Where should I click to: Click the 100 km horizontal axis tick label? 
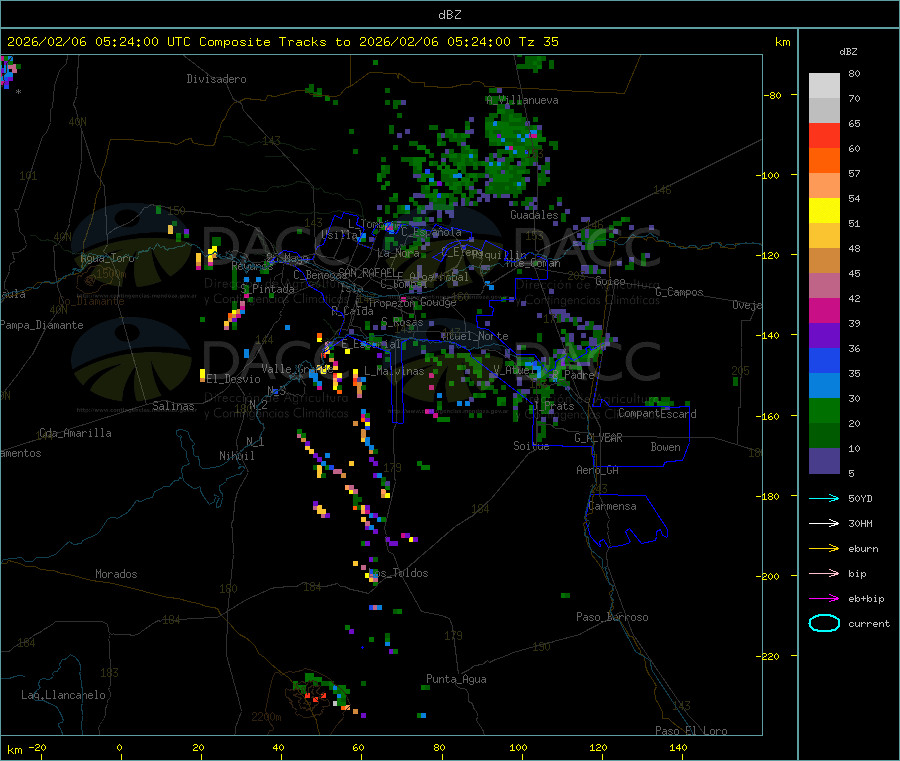pyautogui.click(x=518, y=747)
